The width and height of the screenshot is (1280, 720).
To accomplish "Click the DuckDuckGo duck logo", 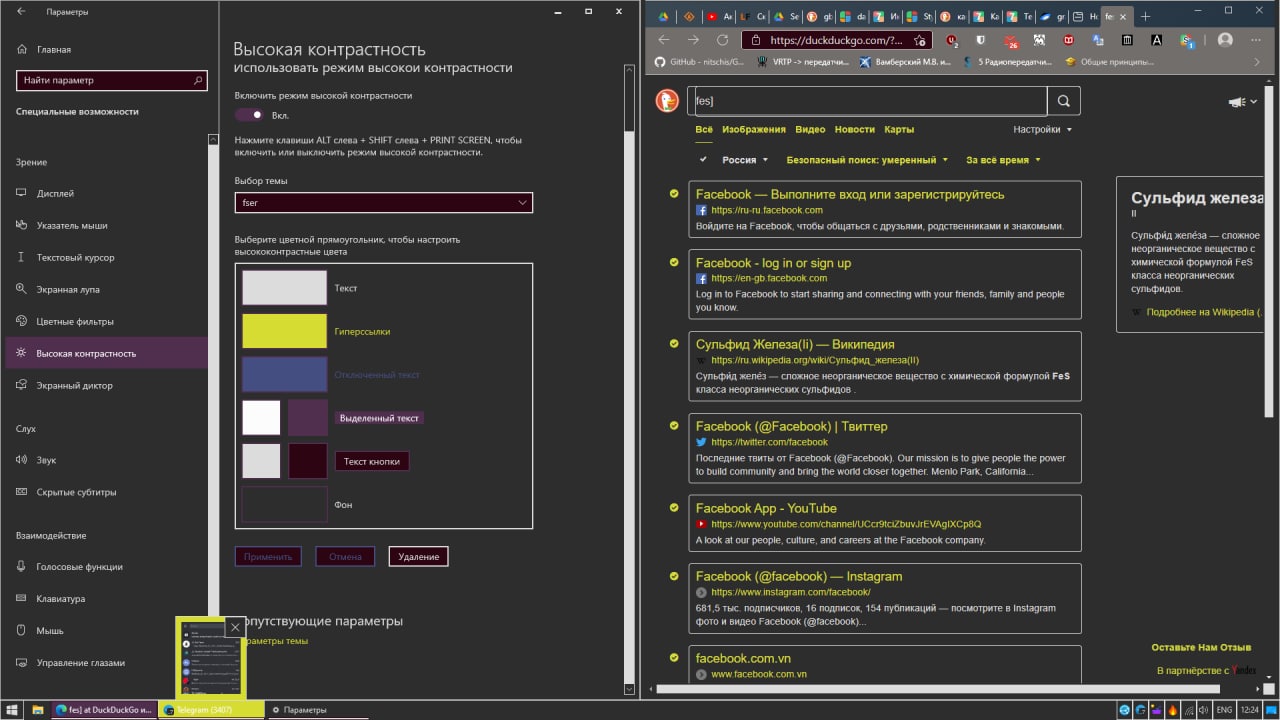I will 667,100.
